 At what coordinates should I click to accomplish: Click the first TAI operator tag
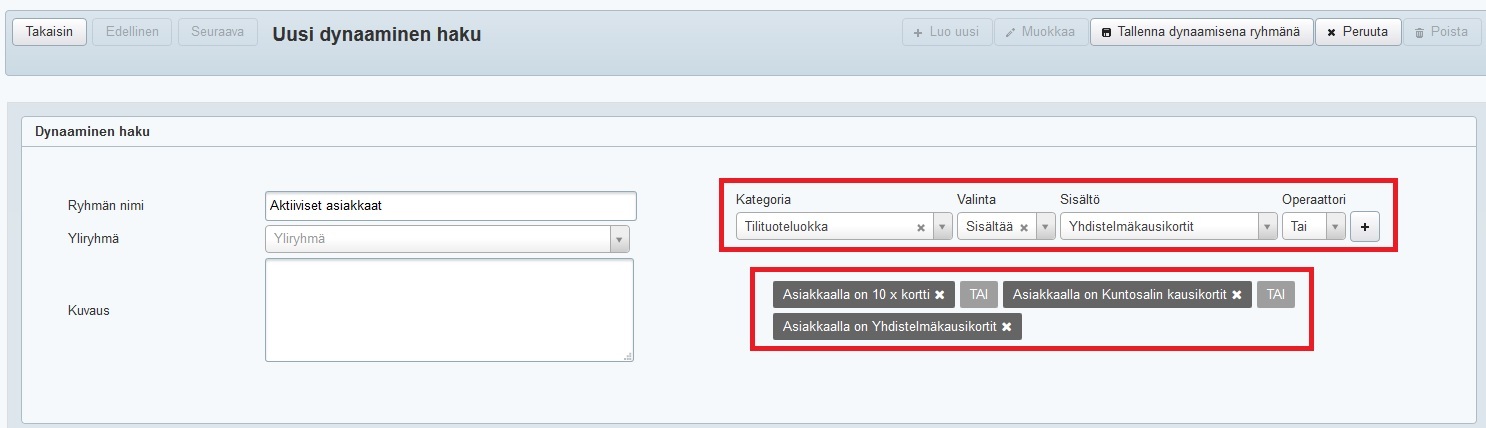978,295
